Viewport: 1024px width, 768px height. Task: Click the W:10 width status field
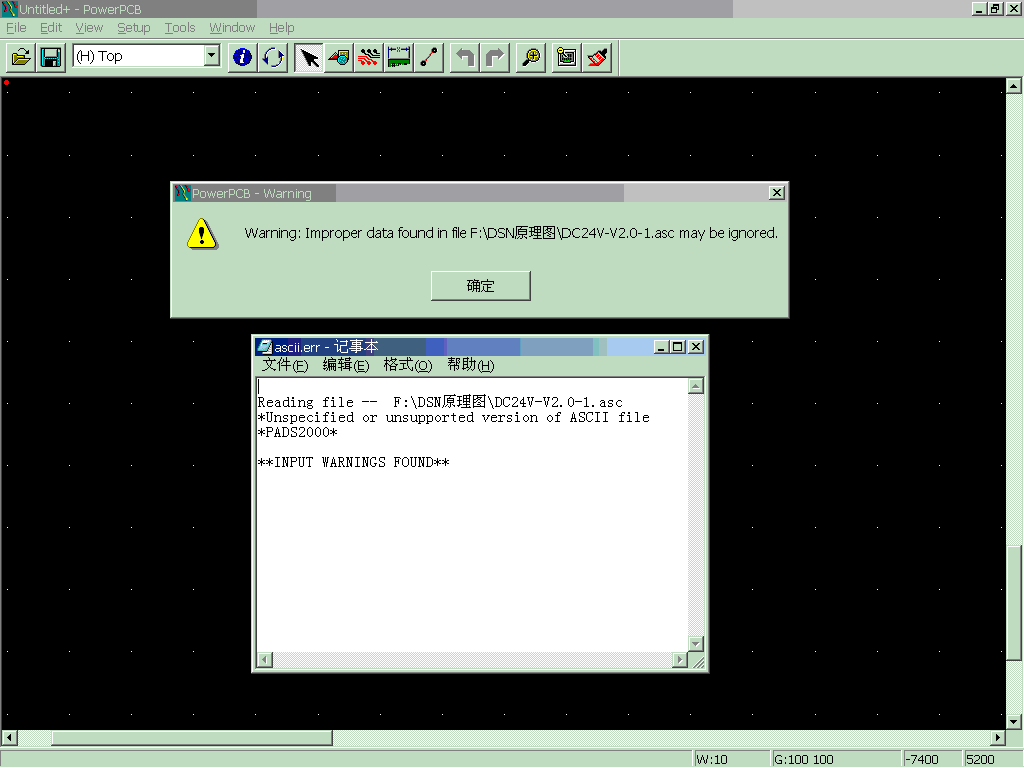[x=730, y=759]
